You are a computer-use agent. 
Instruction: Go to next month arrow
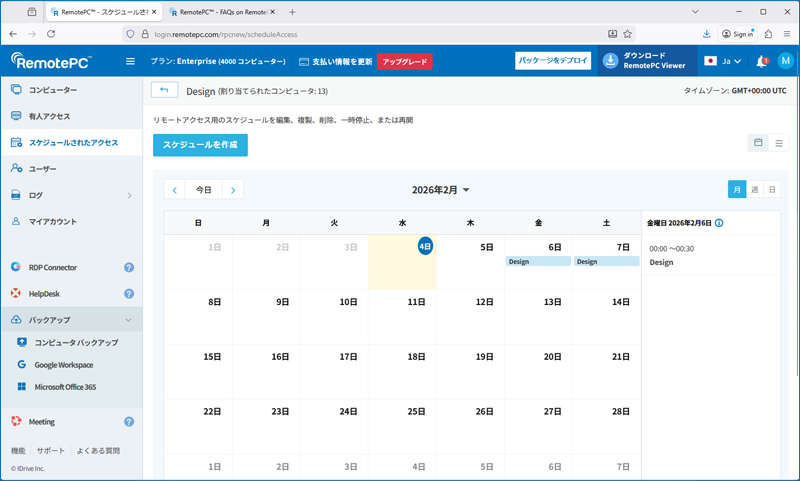[233, 190]
